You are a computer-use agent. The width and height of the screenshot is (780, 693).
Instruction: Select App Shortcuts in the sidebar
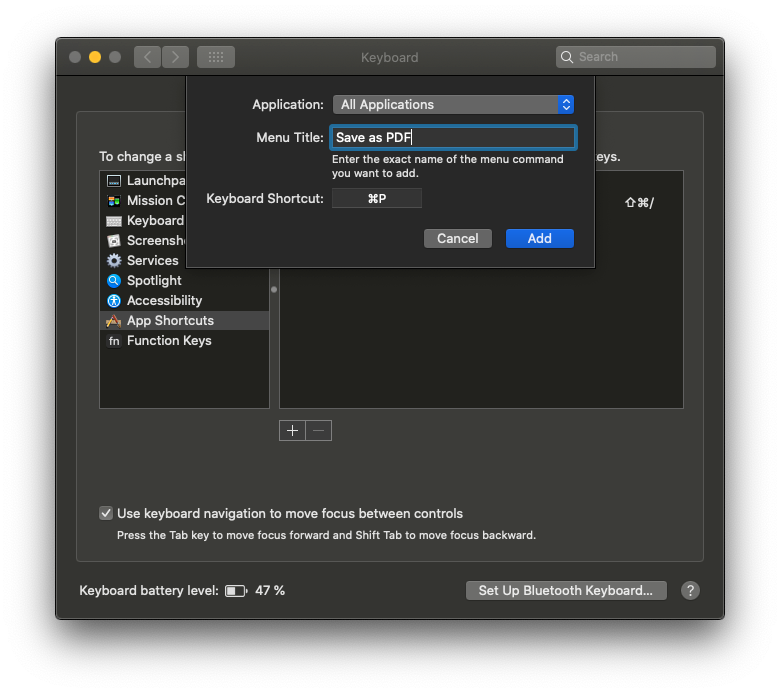[184, 321]
